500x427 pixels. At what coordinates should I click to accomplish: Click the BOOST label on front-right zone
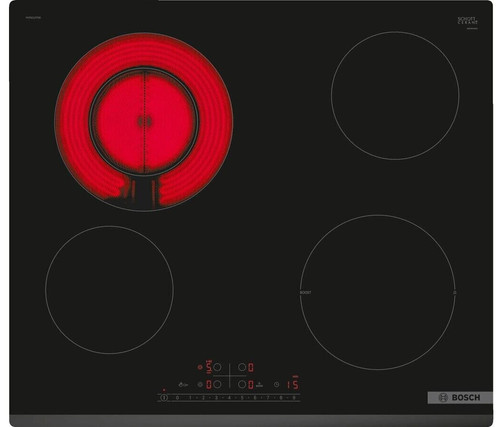pyautogui.click(x=305, y=292)
